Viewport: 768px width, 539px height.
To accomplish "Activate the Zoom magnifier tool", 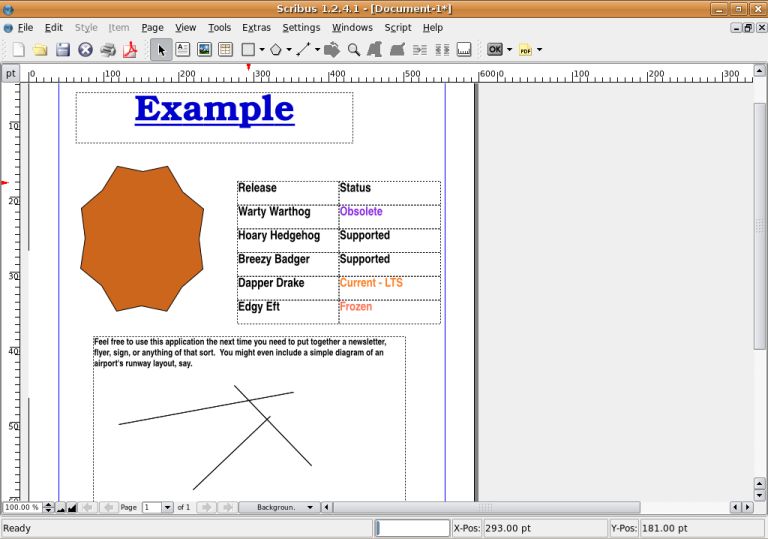I will pyautogui.click(x=353, y=49).
